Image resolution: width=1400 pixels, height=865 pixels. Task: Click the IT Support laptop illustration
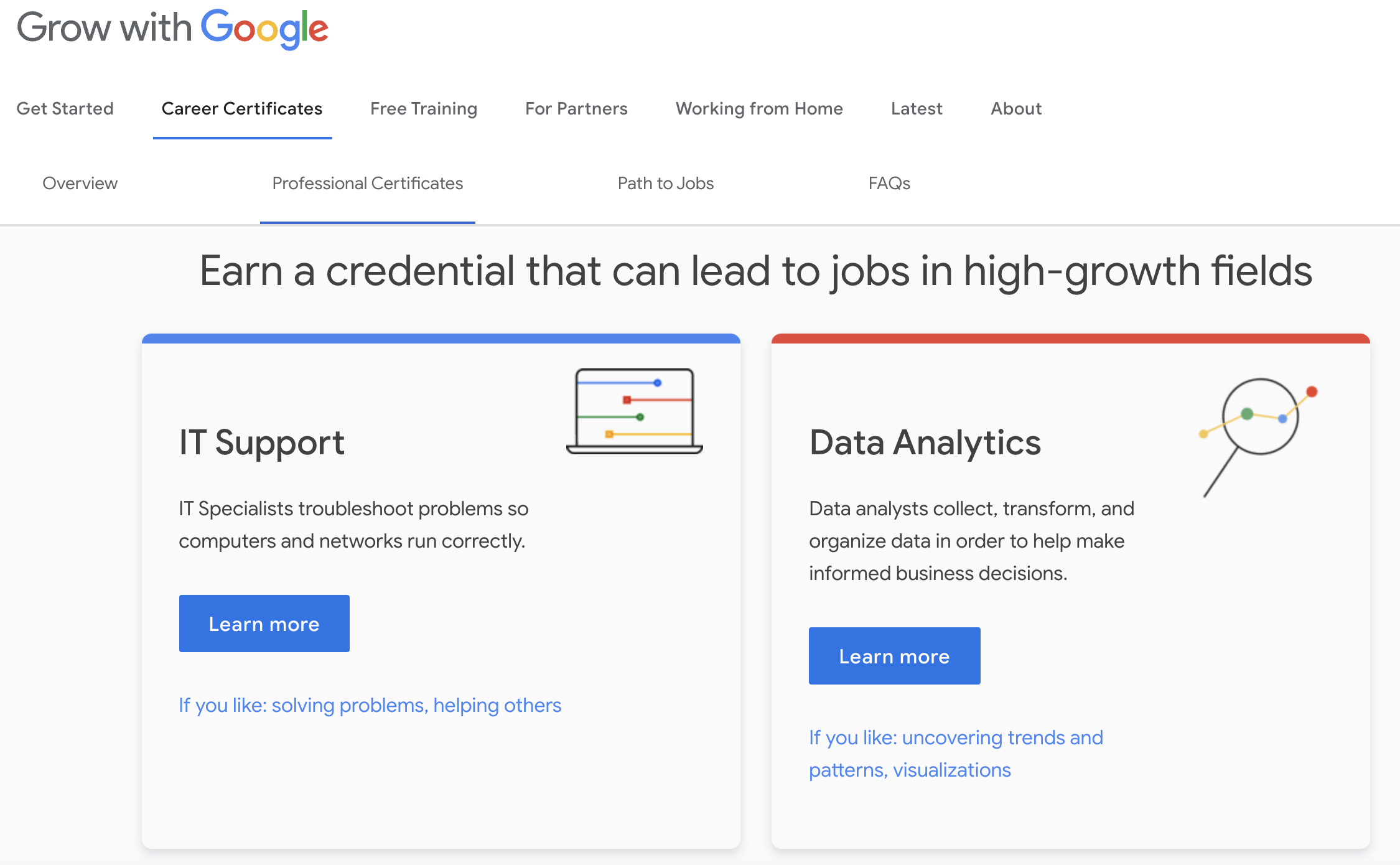(635, 411)
